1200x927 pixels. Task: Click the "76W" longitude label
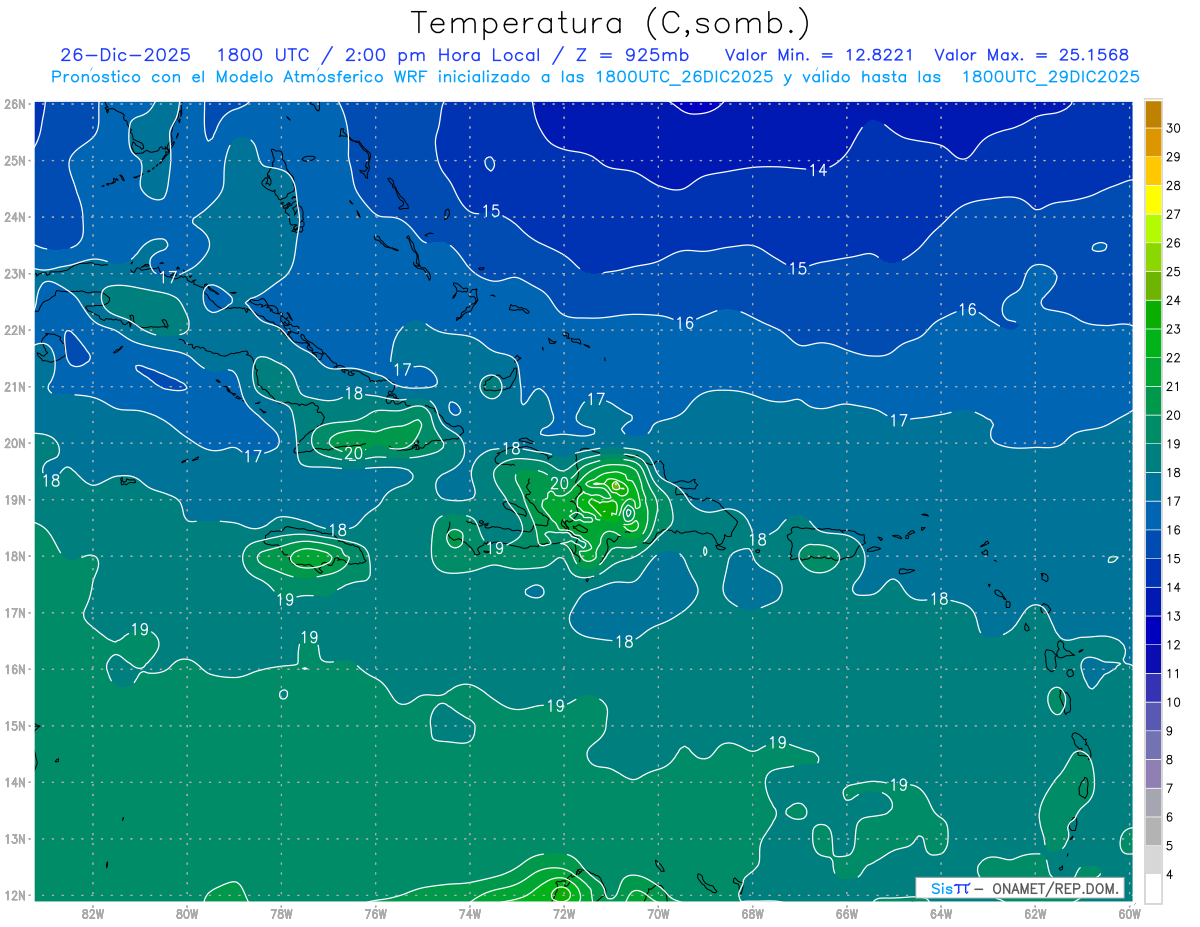tap(375, 913)
